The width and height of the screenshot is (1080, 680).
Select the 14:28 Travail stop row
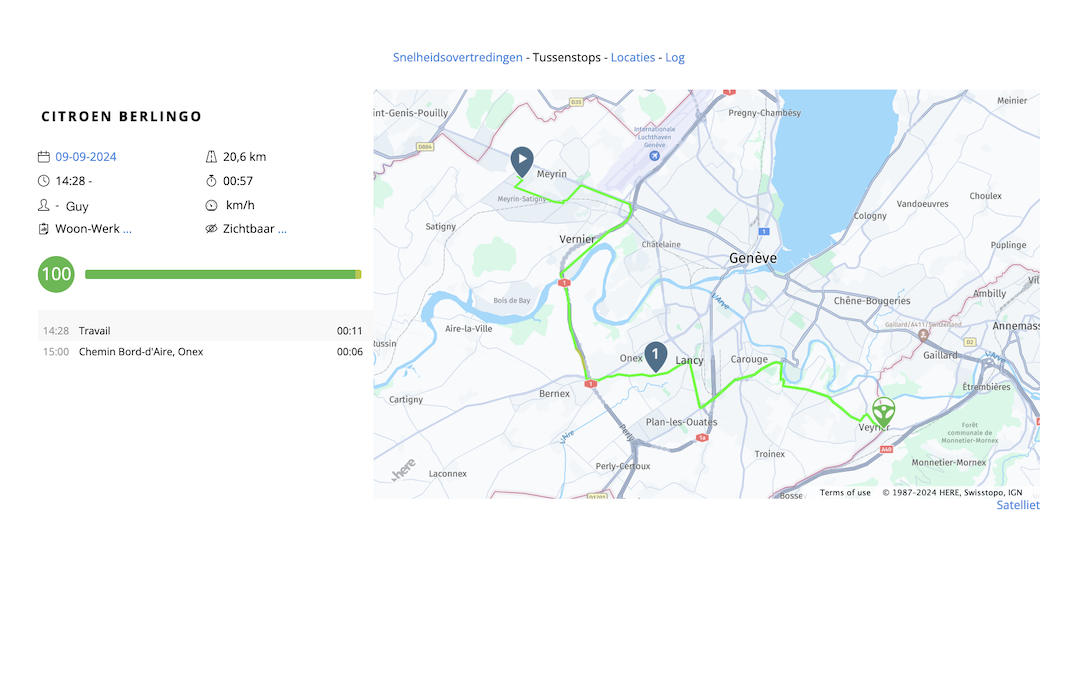[205, 331]
